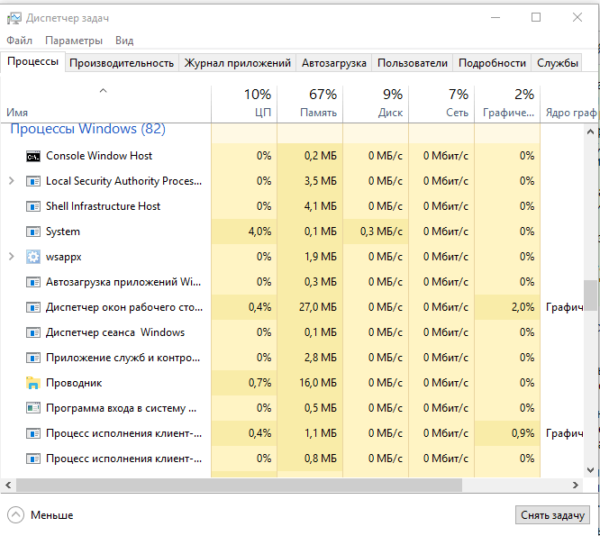Screen dimensions: 600x536
Task: Click the Снять задачу button
Action: pos(553,515)
